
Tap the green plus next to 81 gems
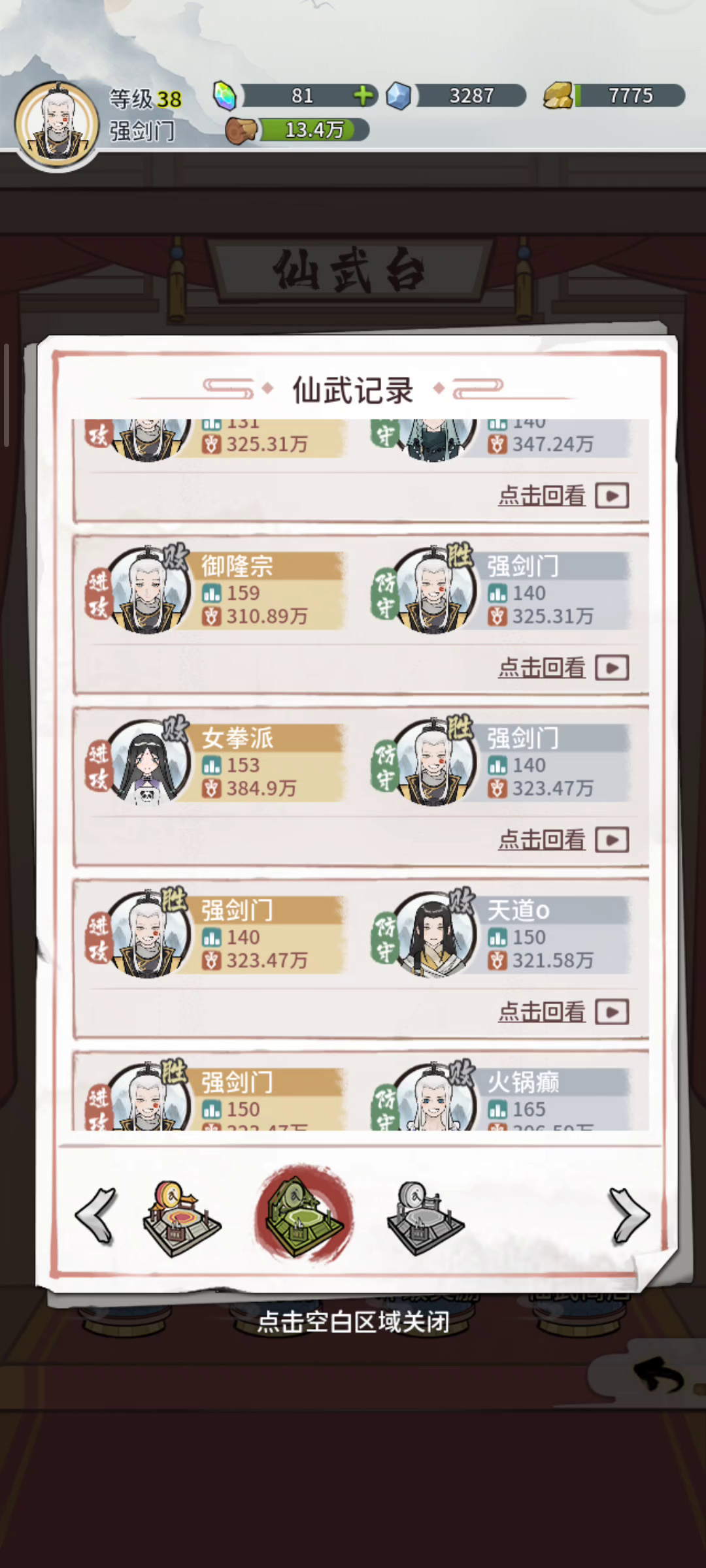click(363, 96)
